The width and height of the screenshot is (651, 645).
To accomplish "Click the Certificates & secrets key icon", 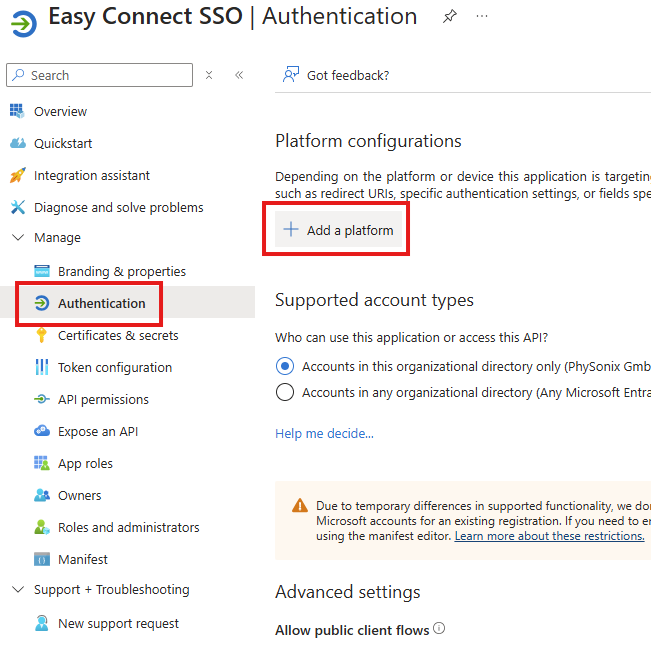I will [42, 335].
